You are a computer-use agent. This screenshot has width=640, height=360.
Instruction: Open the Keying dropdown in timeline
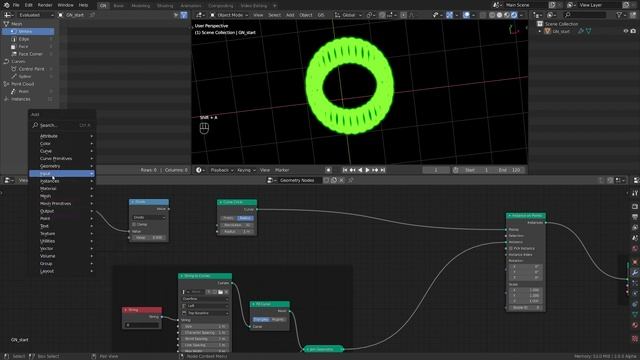246,170
